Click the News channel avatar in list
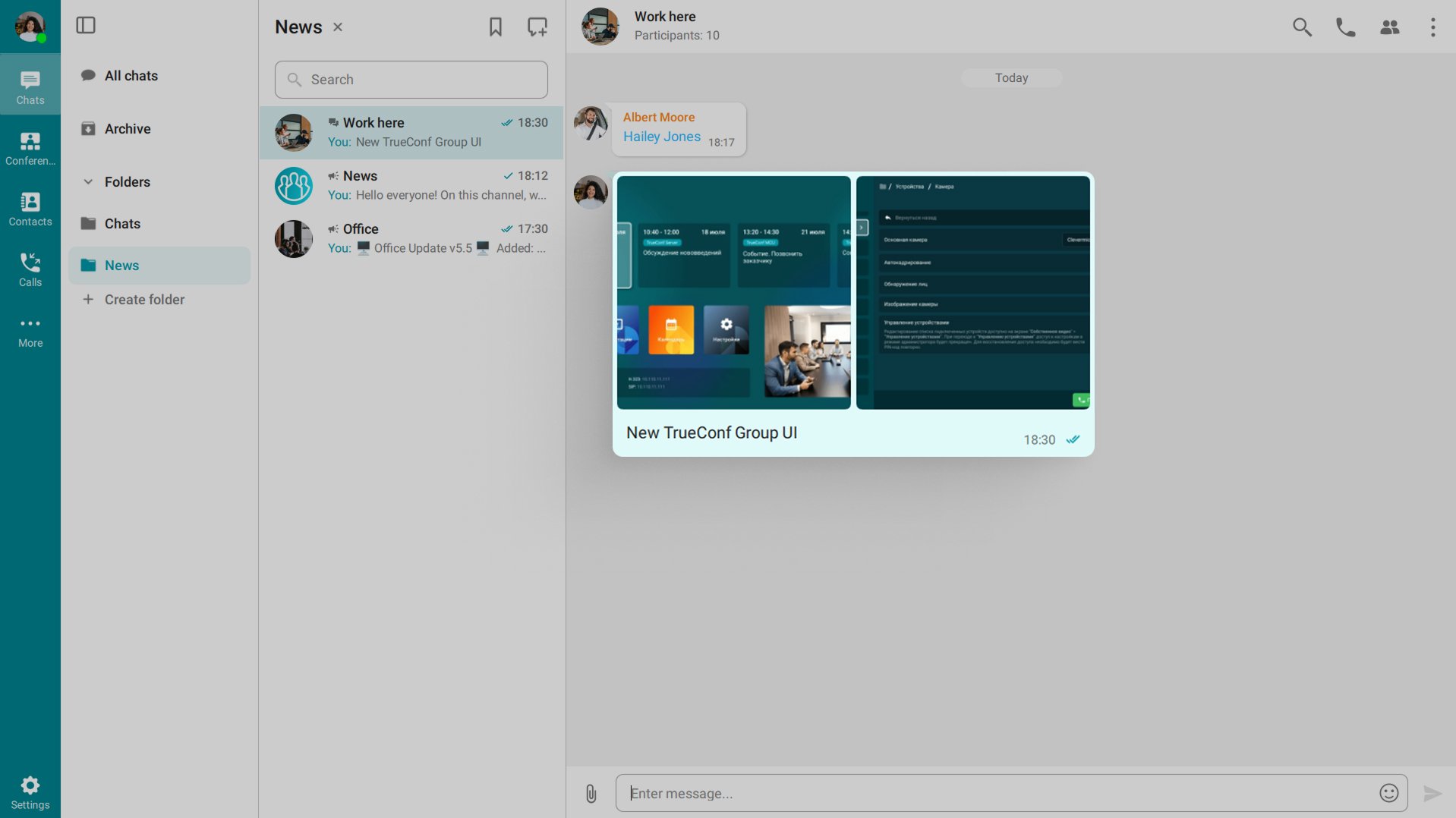This screenshot has height=818, width=1456. click(x=294, y=186)
